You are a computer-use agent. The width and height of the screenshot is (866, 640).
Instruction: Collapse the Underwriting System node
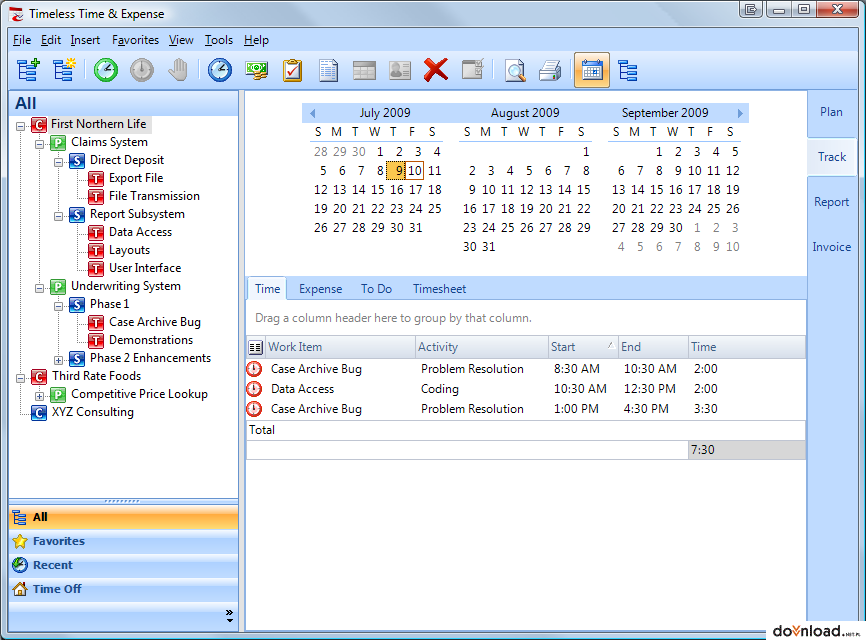[x=40, y=288]
